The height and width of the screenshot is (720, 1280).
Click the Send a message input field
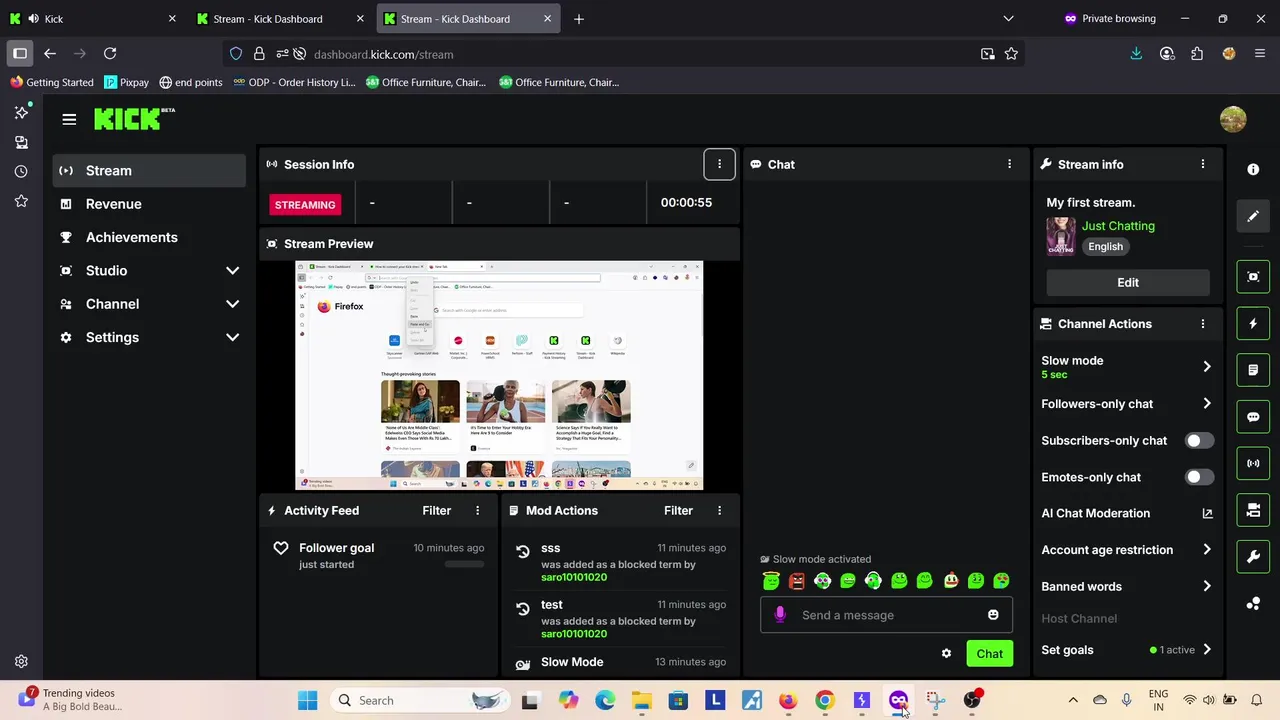tap(888, 615)
